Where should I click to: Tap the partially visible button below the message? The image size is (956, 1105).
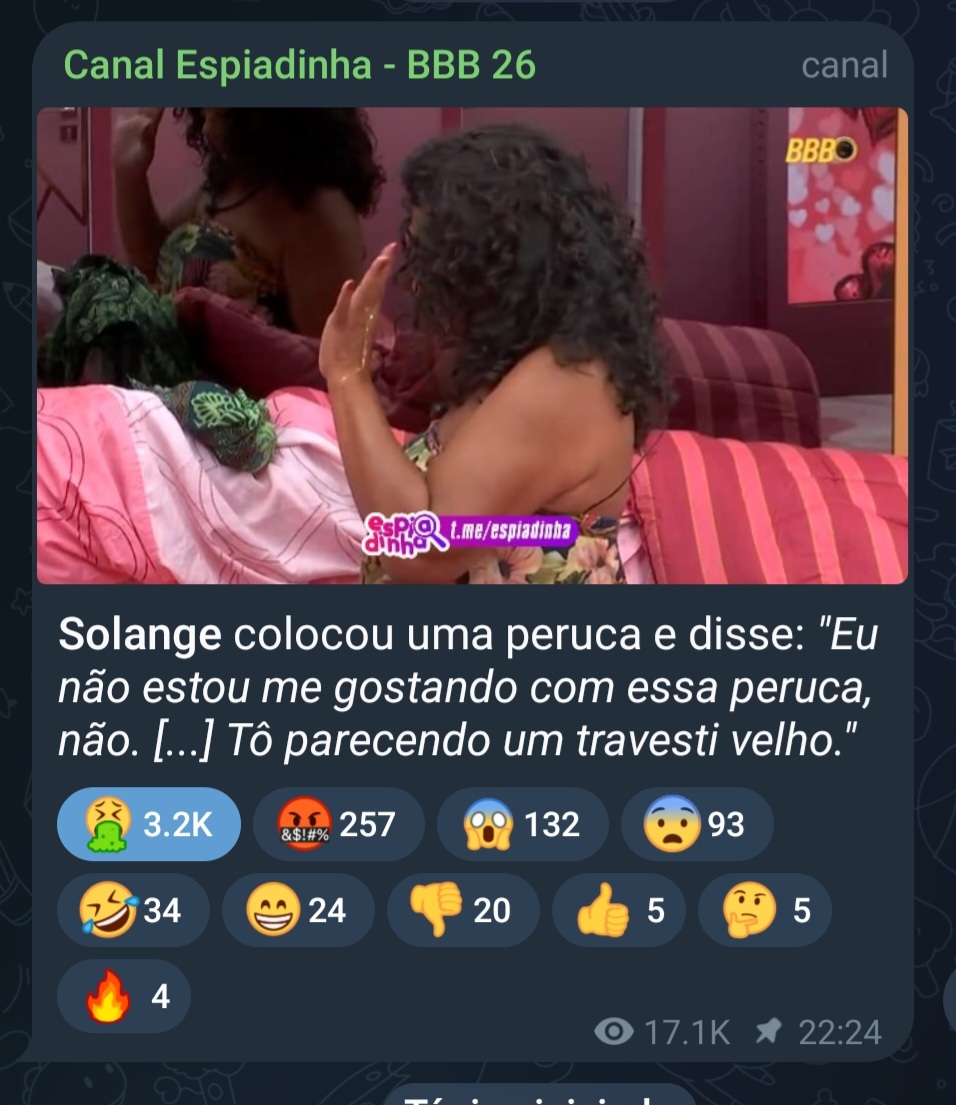pyautogui.click(x=541, y=1094)
